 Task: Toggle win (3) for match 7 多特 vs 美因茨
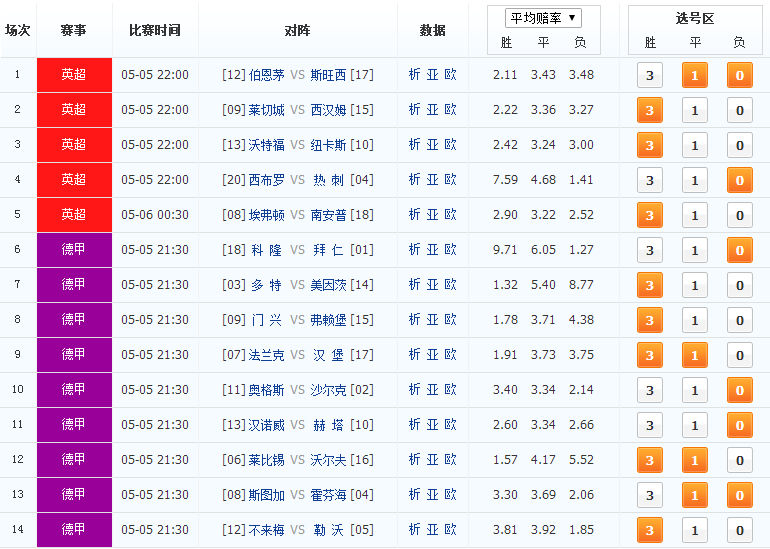(650, 285)
